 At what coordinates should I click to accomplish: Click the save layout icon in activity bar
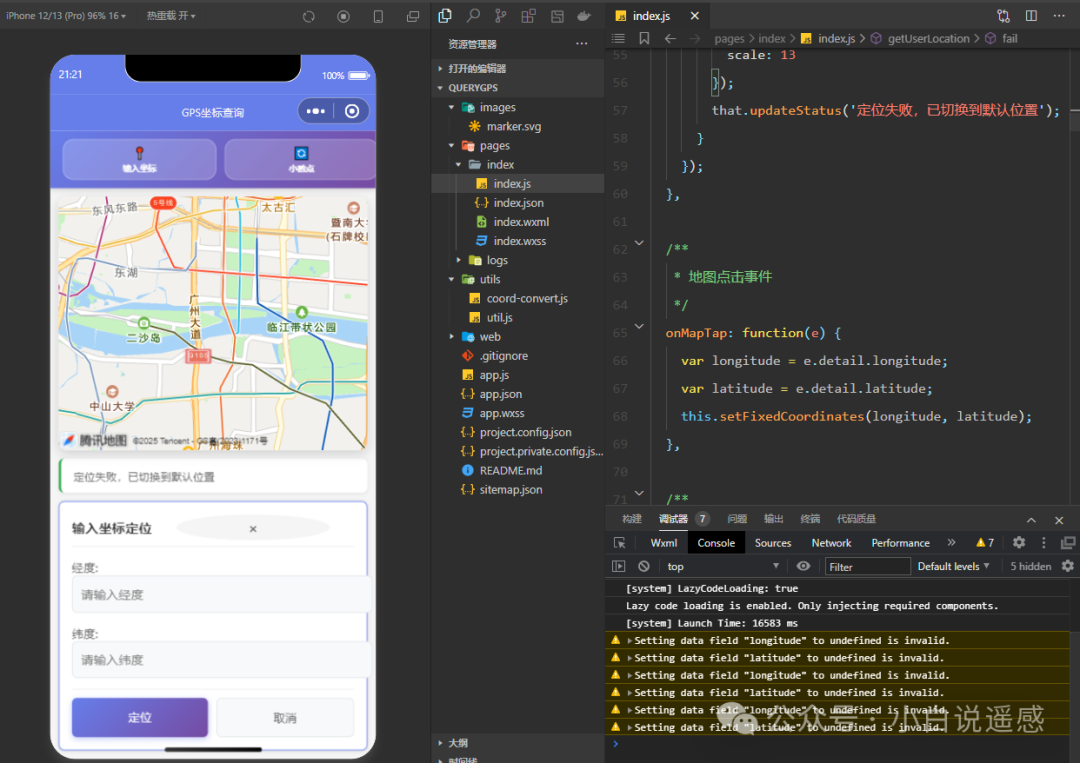click(557, 15)
